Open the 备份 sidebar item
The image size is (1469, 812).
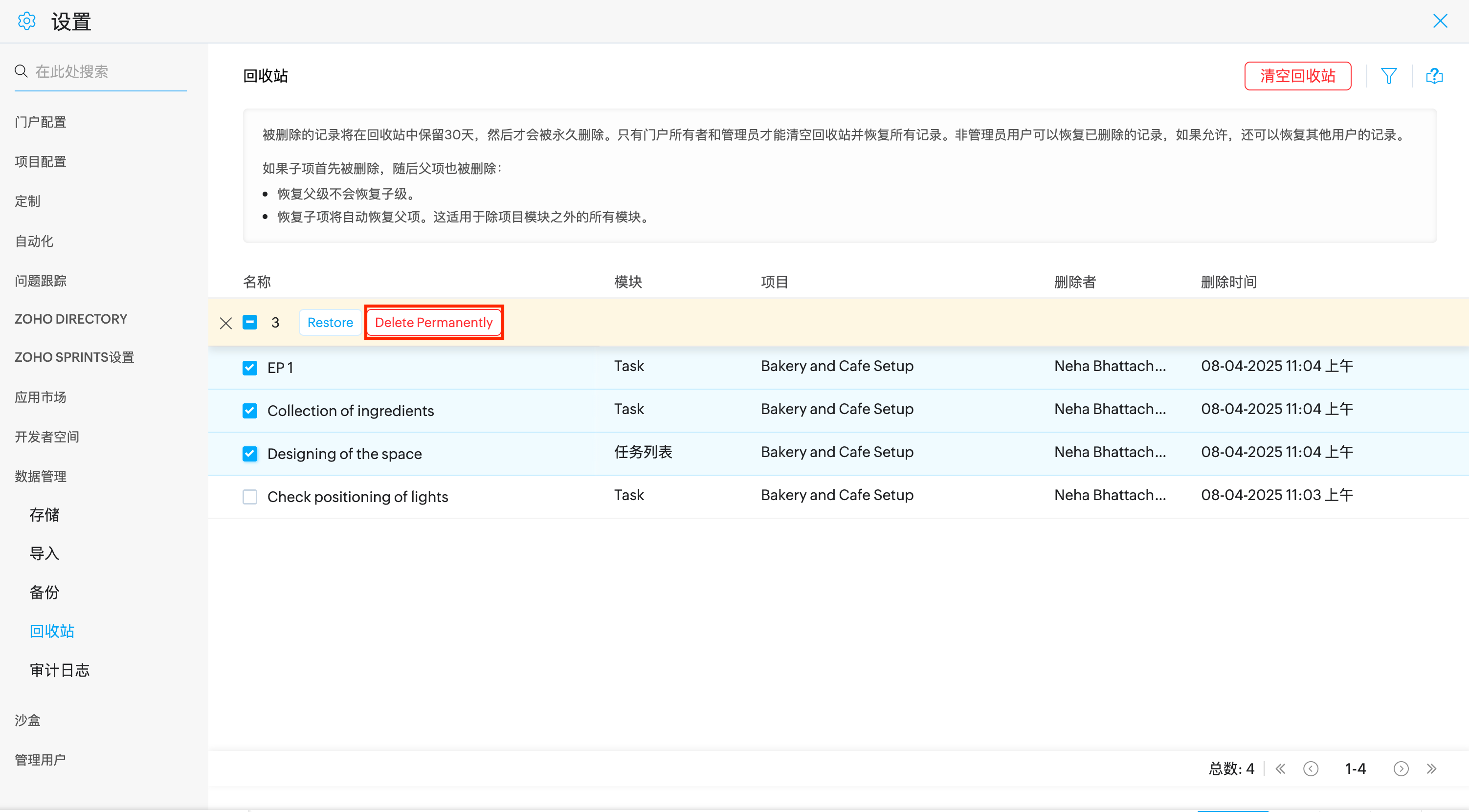[x=45, y=593]
